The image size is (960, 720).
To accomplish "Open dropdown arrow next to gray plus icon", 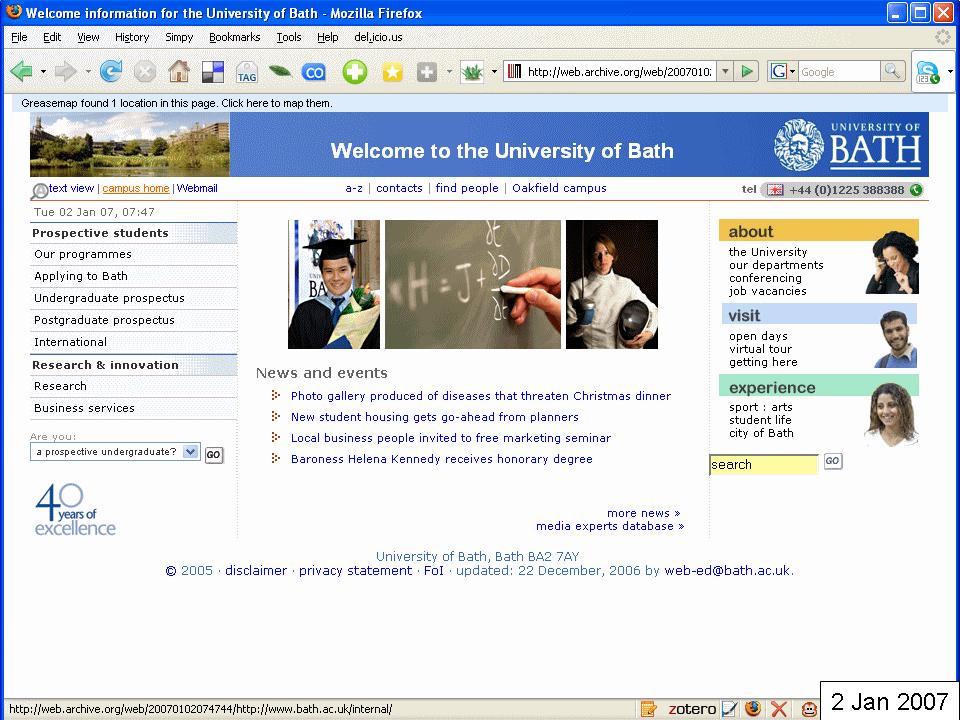I will [449, 72].
